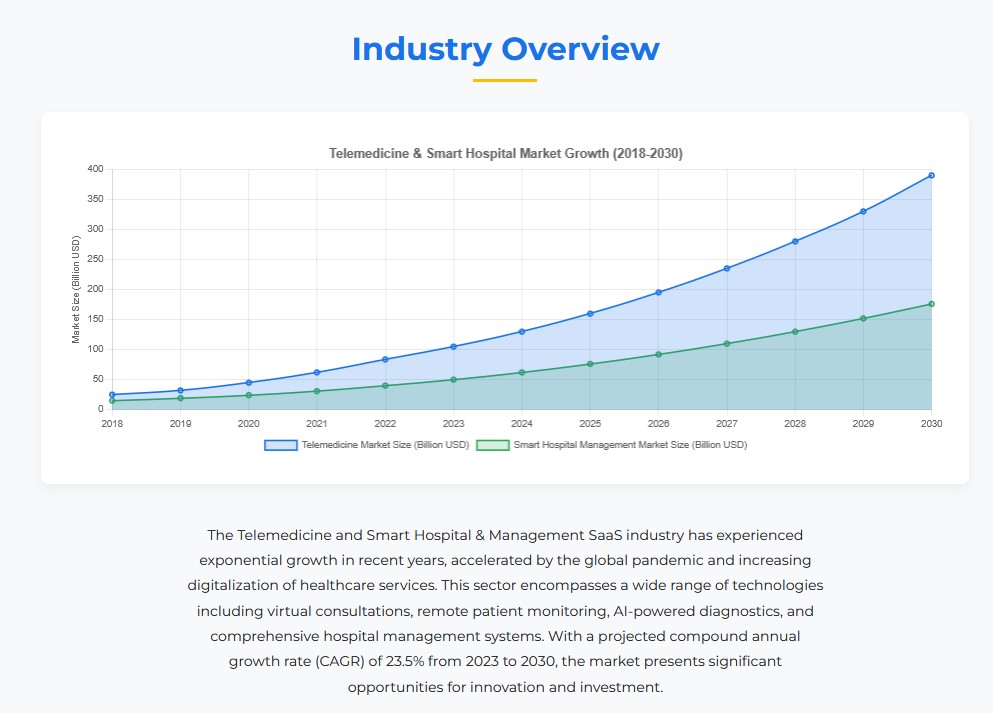Viewport: 993px width, 713px height.
Task: Pick the Smart Hospital data point for 2022
Action: click(385, 386)
